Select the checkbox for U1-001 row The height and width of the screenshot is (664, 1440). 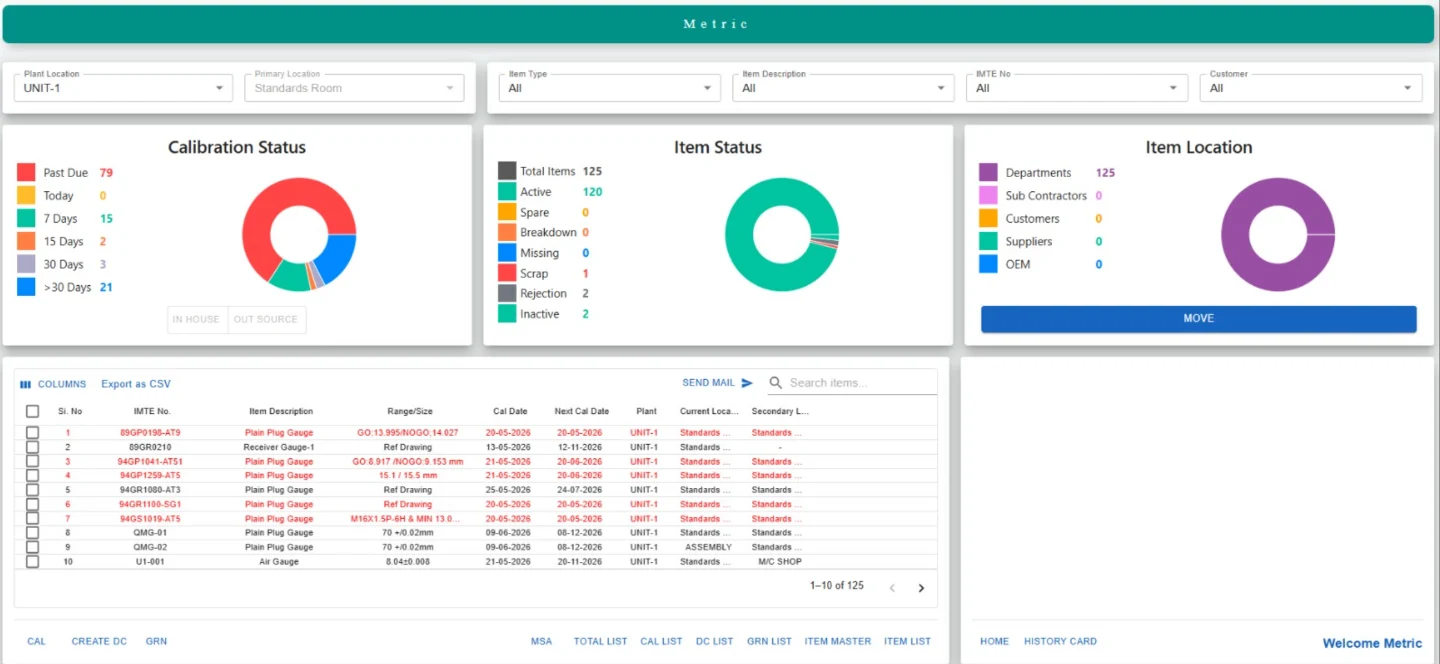33,562
